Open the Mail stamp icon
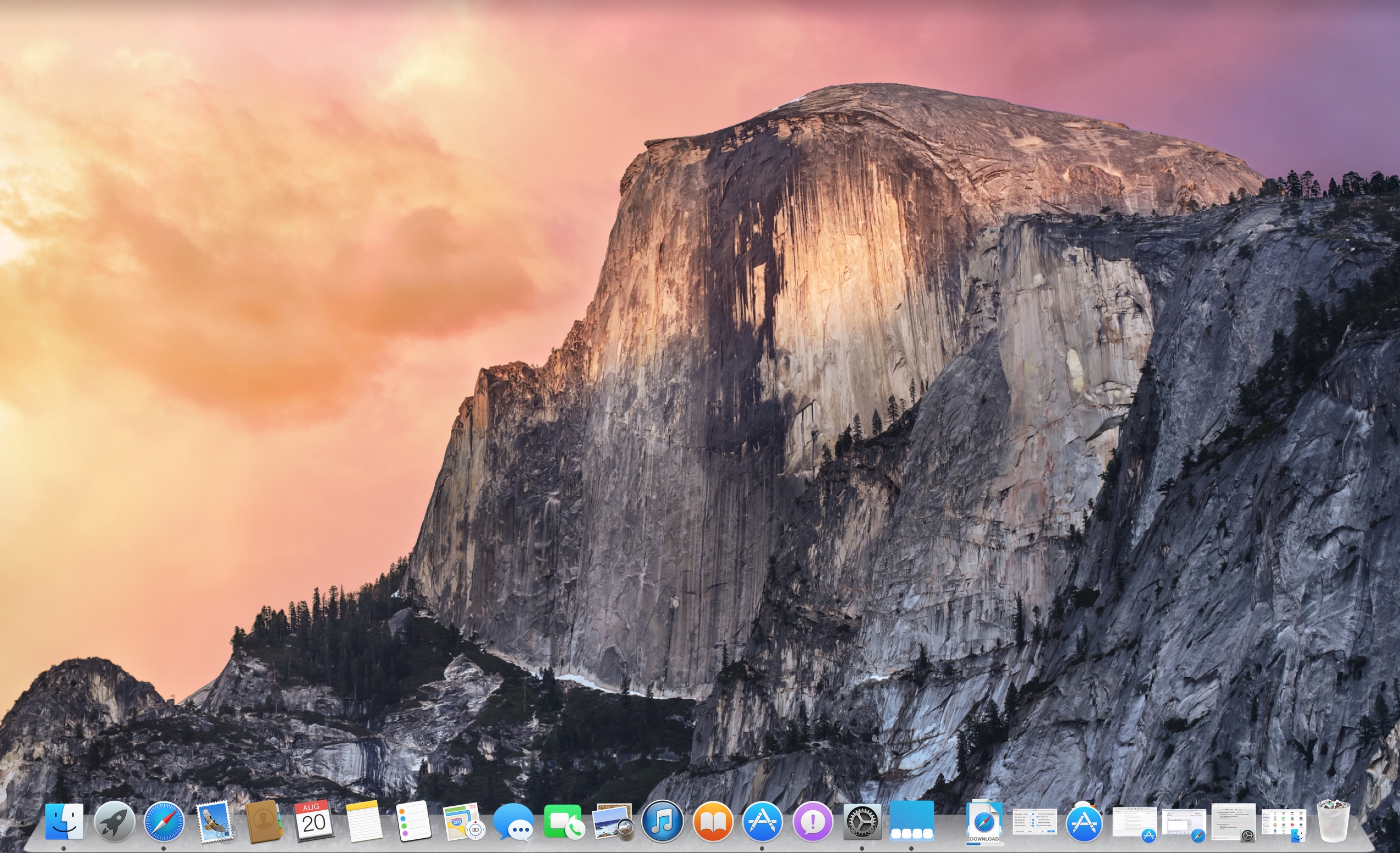1400x853 pixels. coord(214,821)
